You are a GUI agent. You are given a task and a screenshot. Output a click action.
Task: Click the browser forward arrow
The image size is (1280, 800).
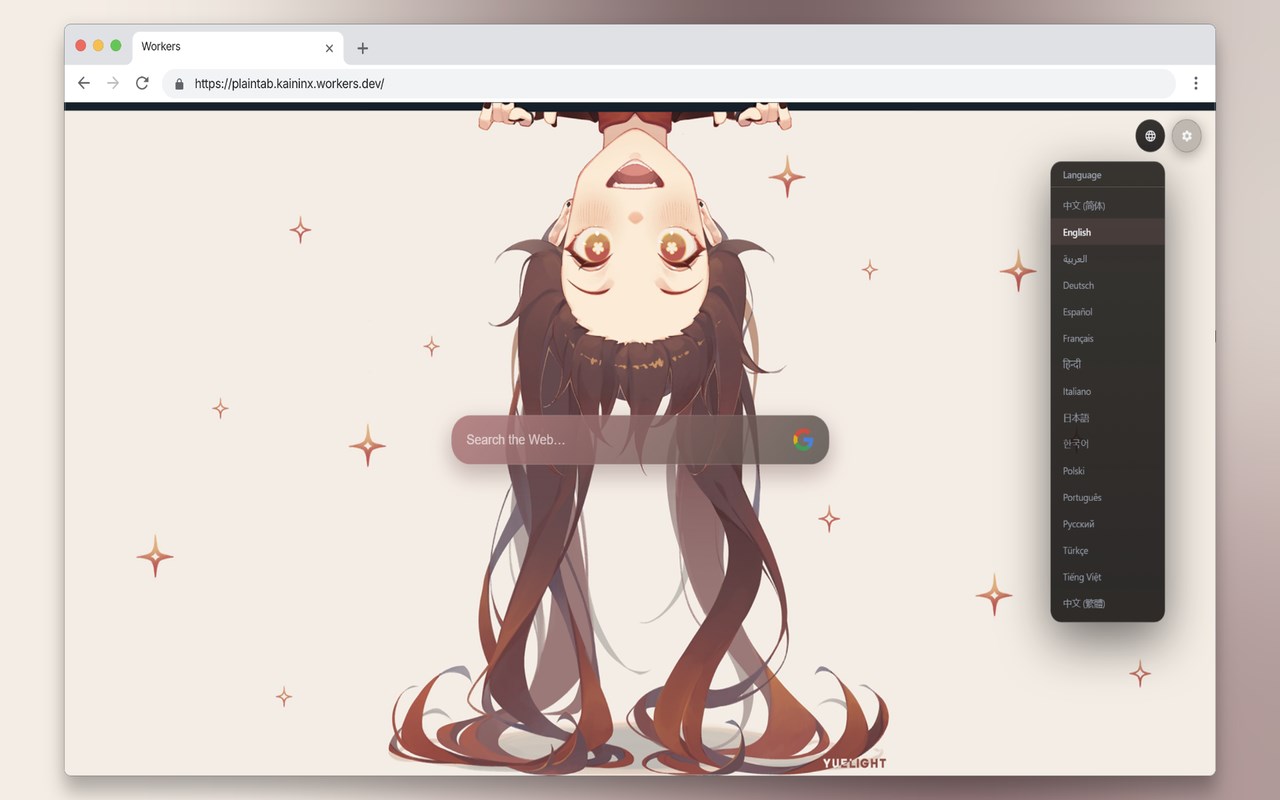tap(113, 83)
